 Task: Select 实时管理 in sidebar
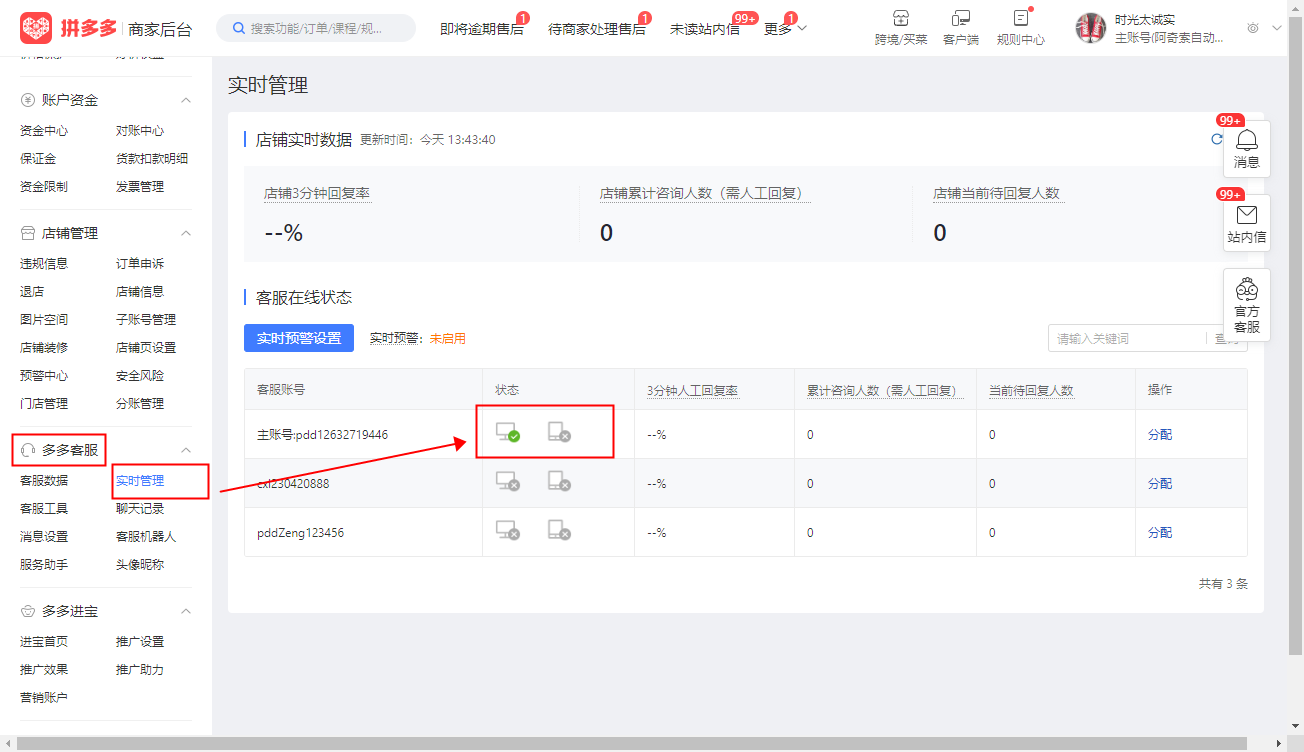[x=140, y=481]
